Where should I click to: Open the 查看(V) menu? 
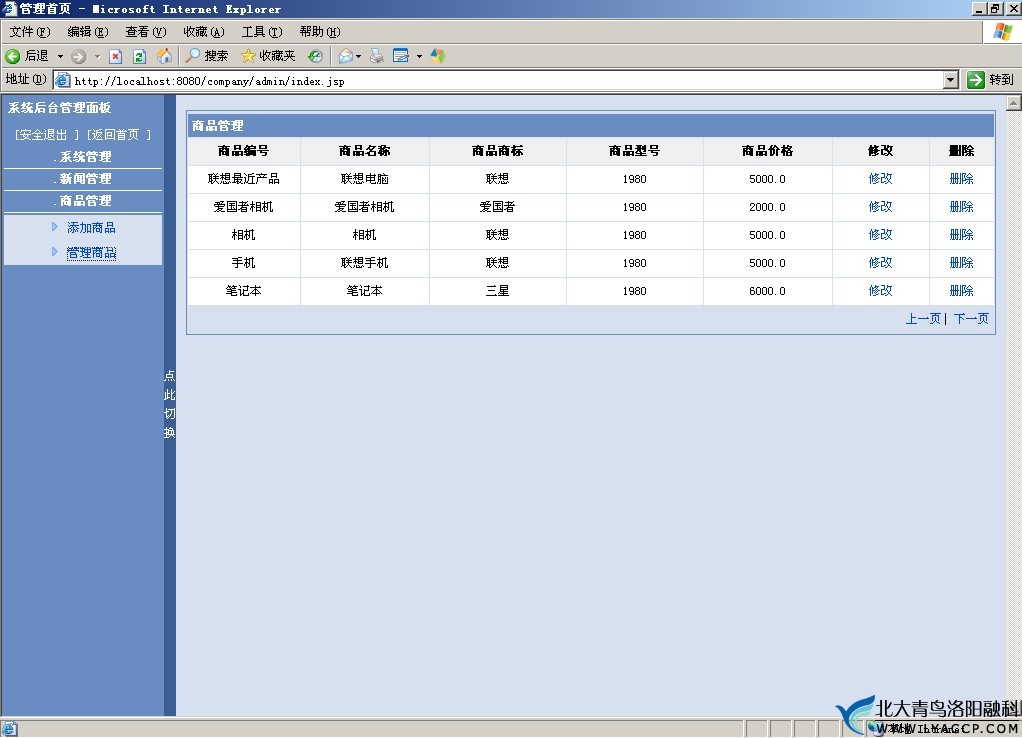pos(145,32)
